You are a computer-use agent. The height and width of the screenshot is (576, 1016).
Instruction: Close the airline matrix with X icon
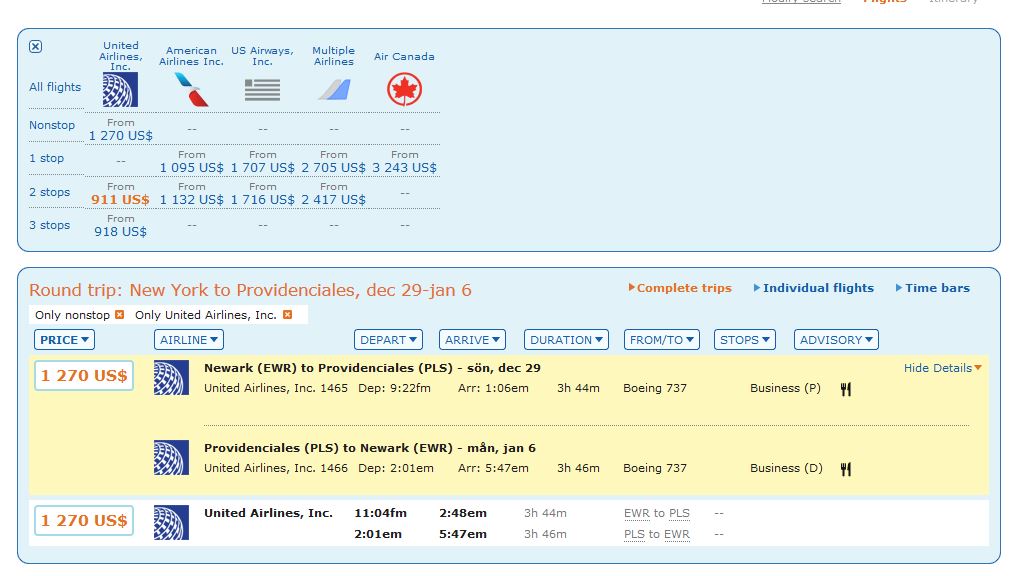point(36,47)
